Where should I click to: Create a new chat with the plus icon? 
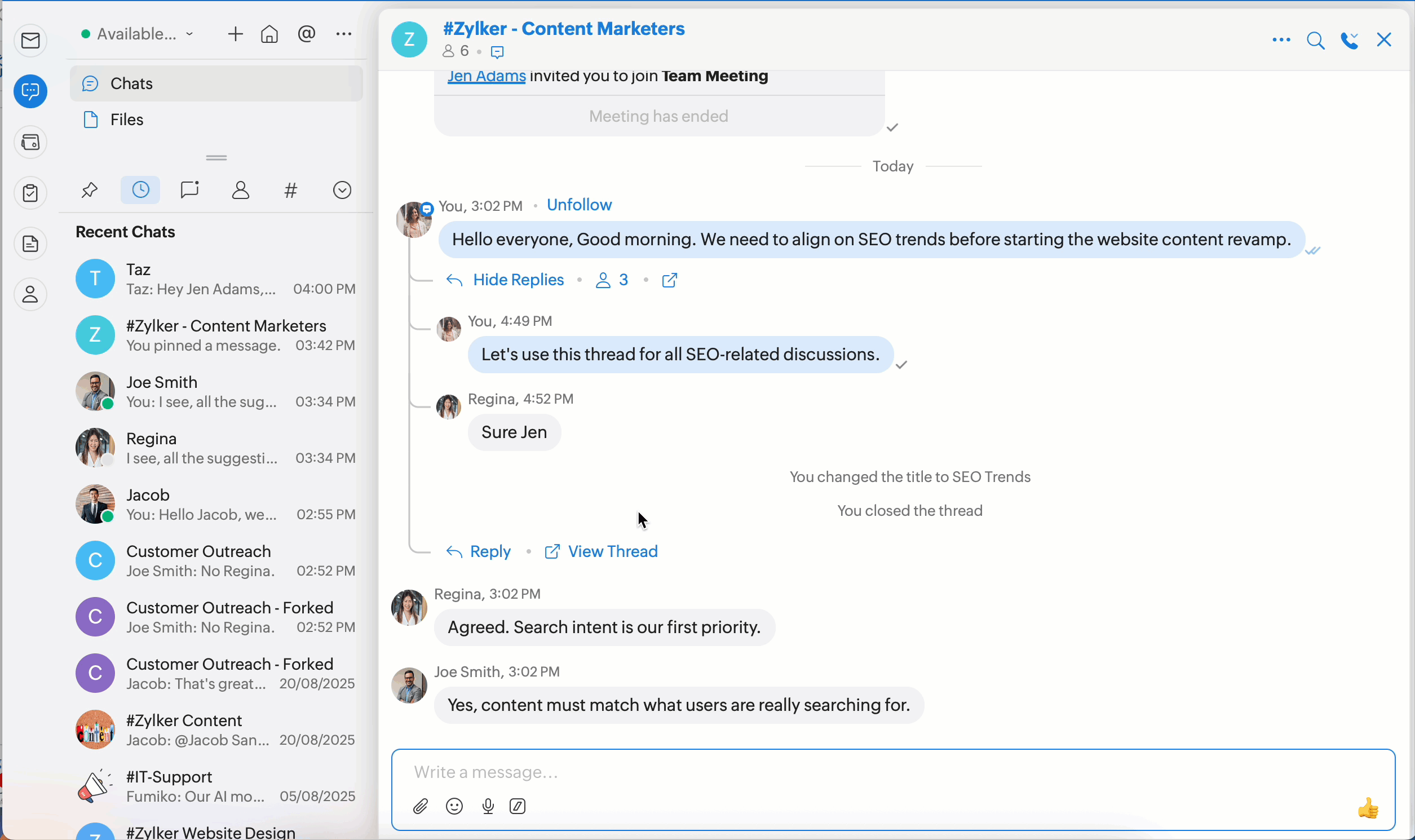[x=236, y=34]
